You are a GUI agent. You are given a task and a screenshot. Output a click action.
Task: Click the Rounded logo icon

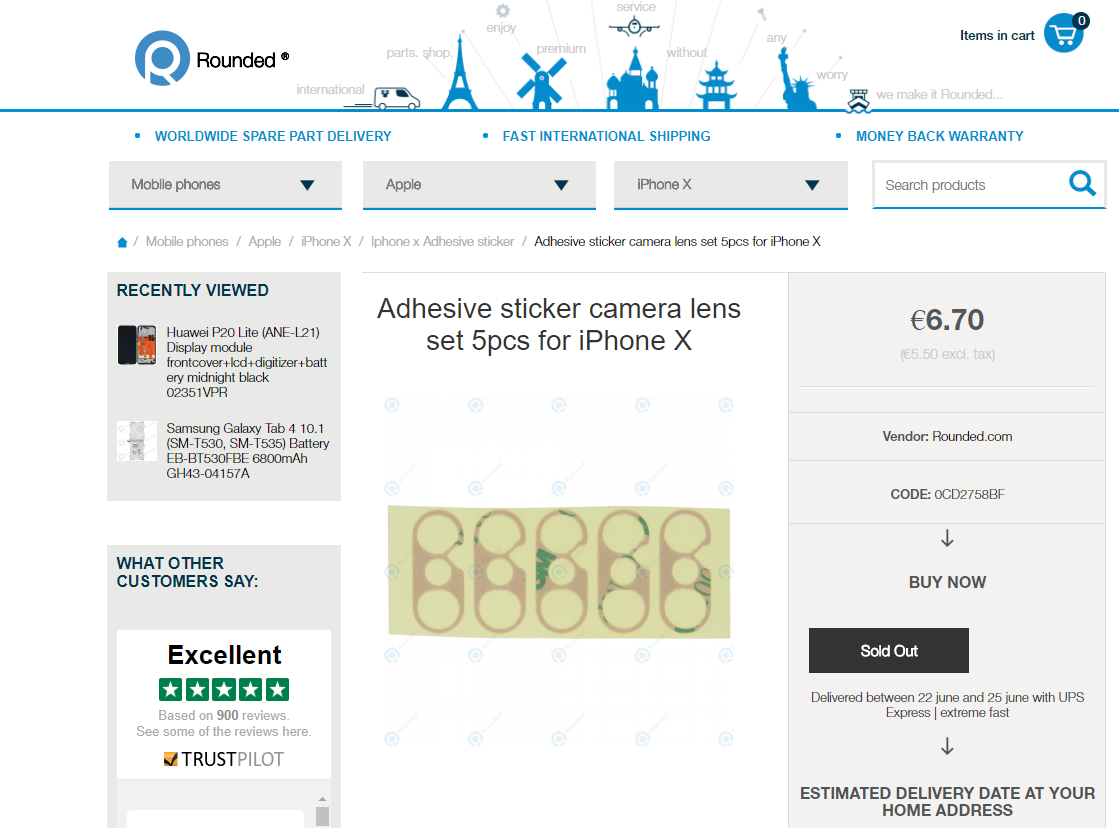[x=162, y=59]
